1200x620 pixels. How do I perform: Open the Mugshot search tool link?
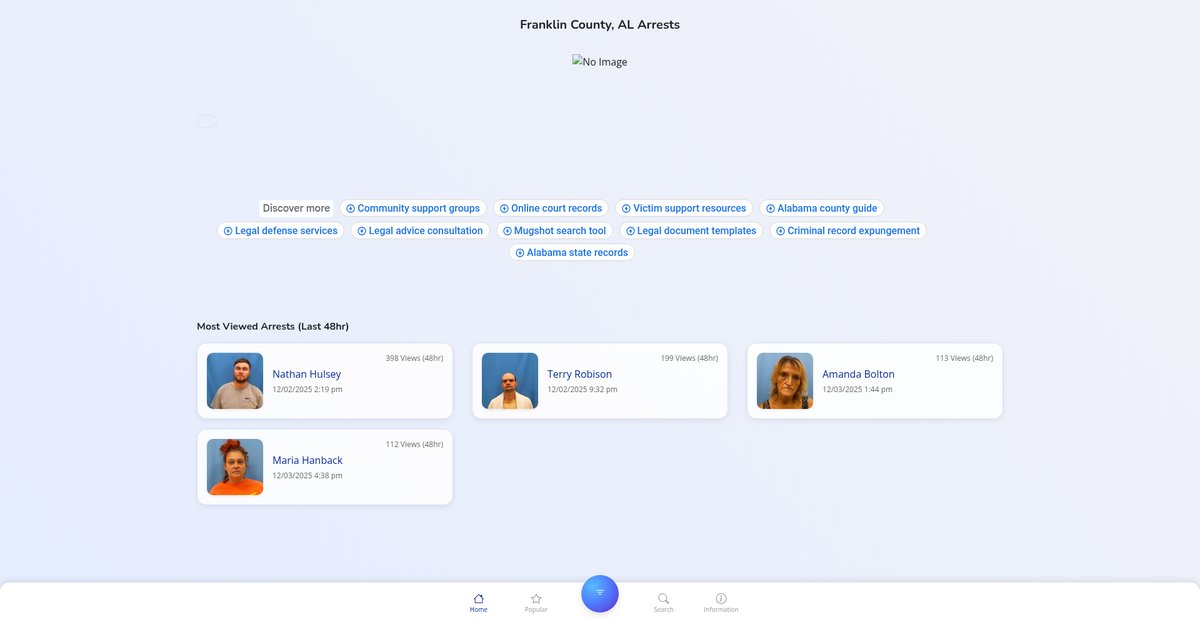pos(555,230)
